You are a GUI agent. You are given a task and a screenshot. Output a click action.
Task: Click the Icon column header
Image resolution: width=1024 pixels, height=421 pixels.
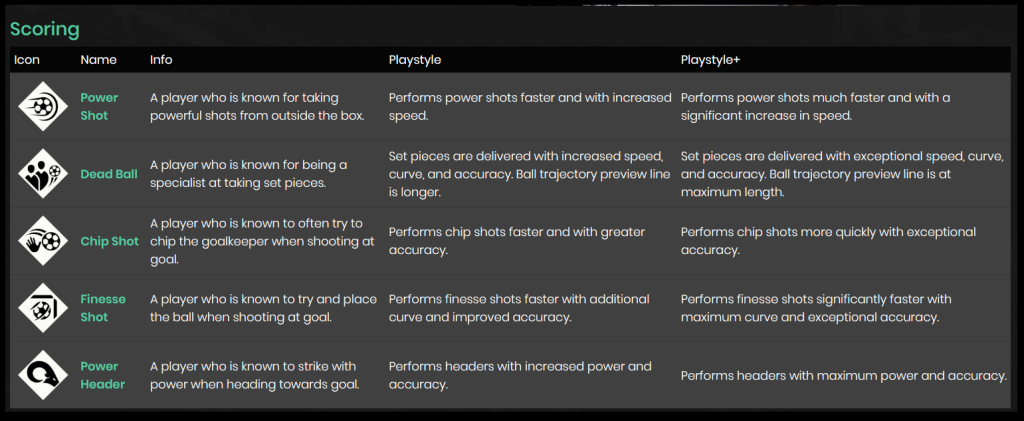[x=27, y=60]
